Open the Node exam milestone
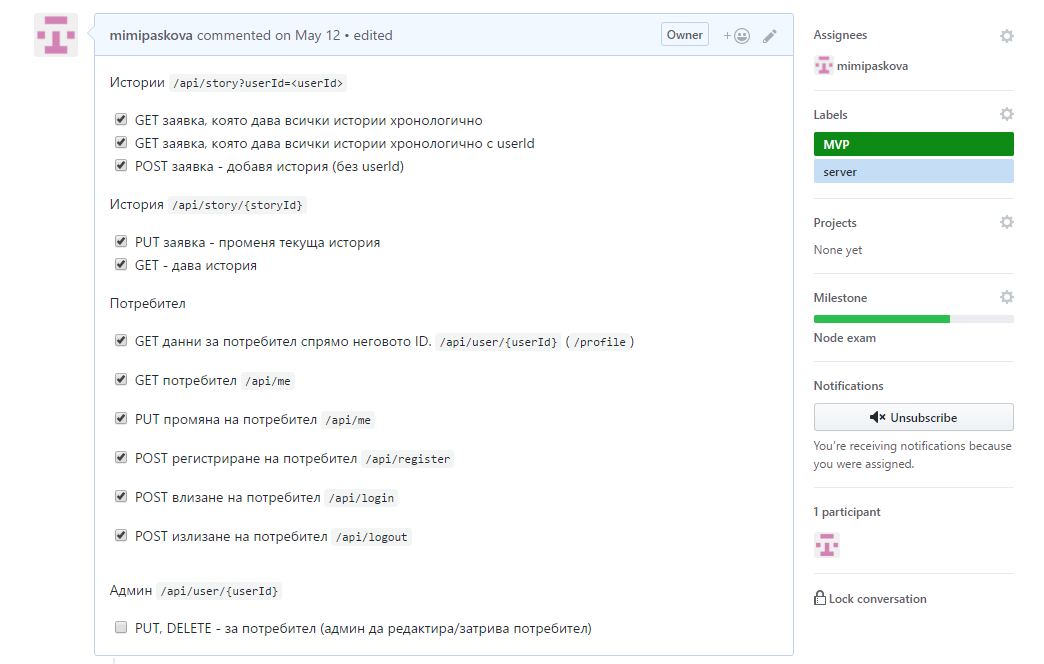The image size is (1044, 664). click(x=844, y=338)
